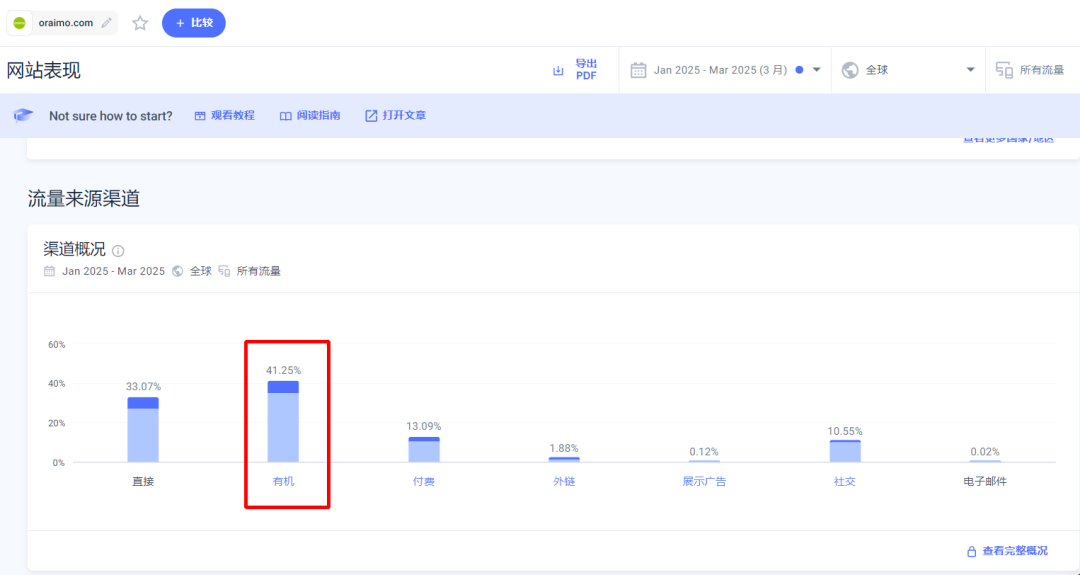Screen dimensions: 1080x575
Task: Select the 外链 channel link
Action: [564, 481]
